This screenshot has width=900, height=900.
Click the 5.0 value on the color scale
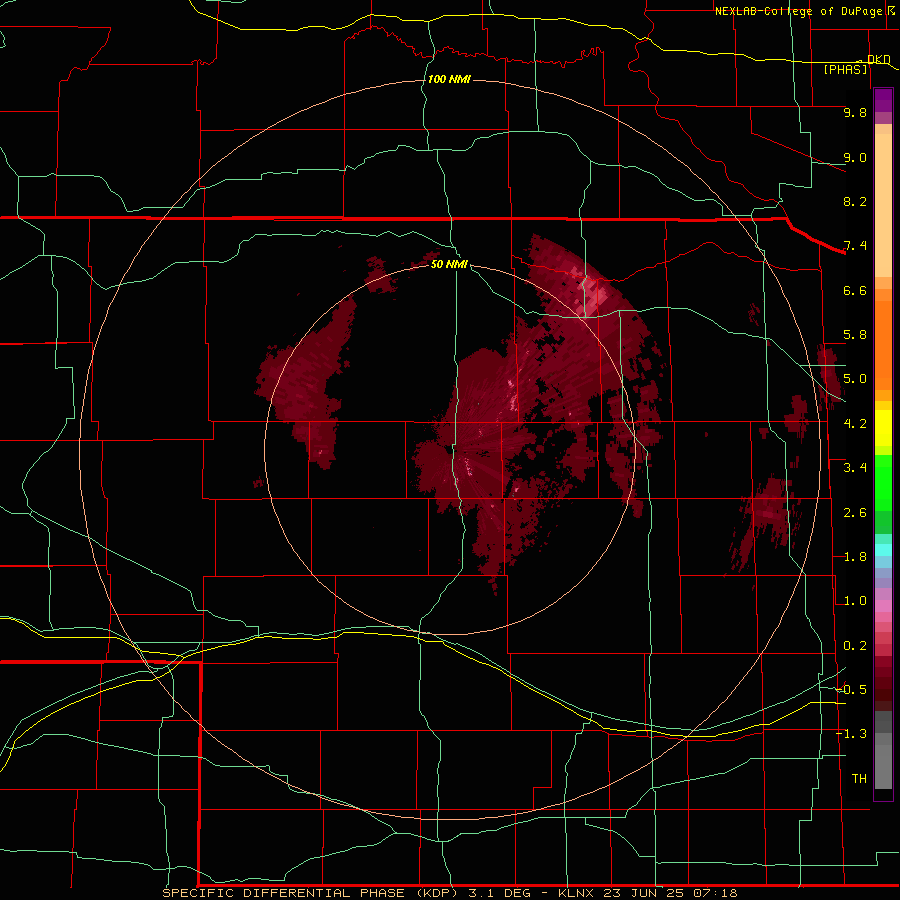(x=855, y=379)
